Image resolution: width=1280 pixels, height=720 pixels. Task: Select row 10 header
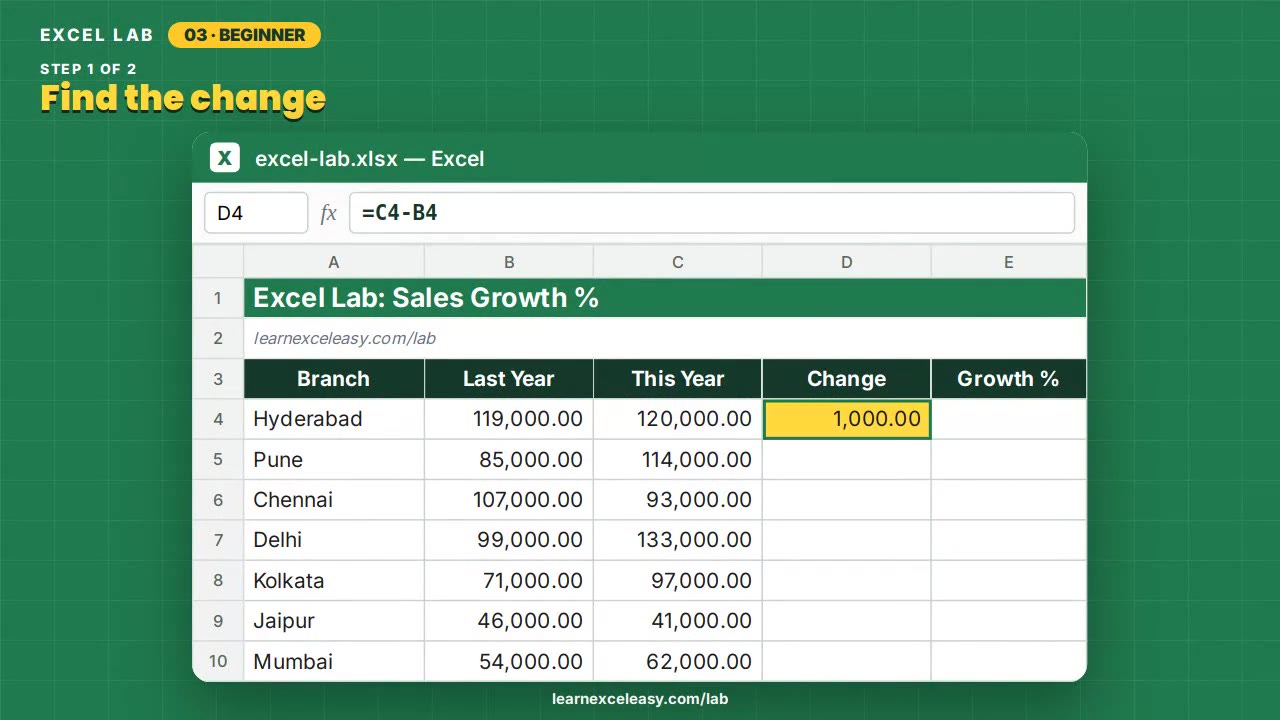218,661
